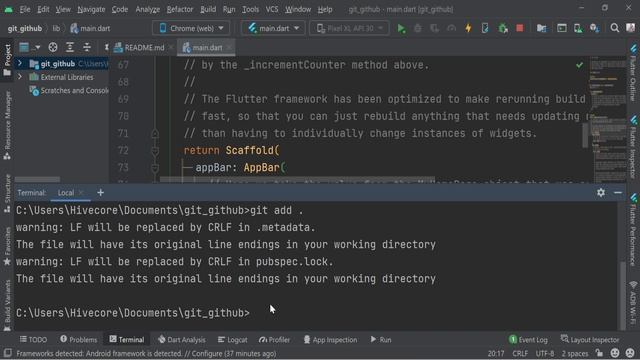Open the TODO tool window
This screenshot has width=640, height=360.
33,339
